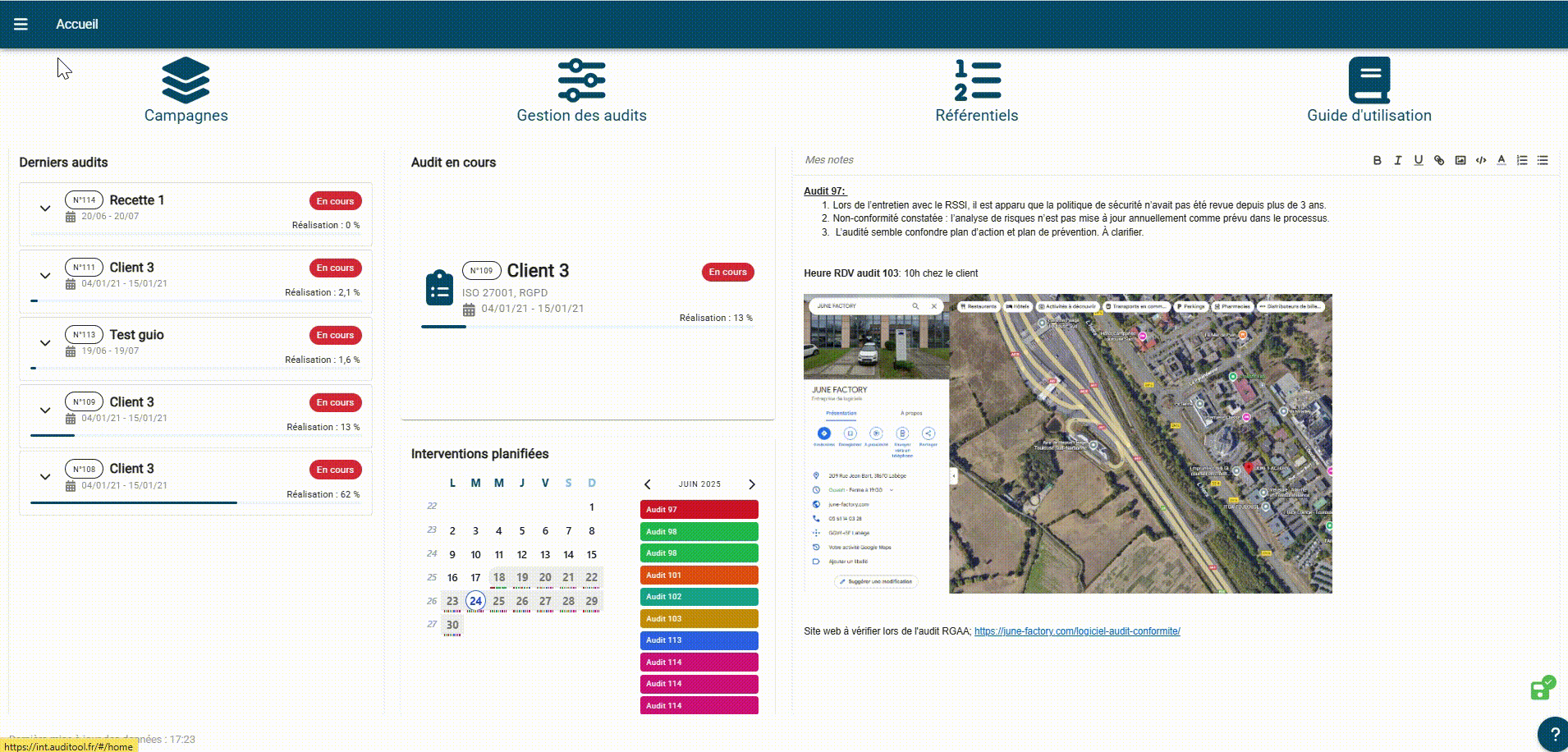1568x752 pixels.
Task: Open the Référentiels page
Action: 977,90
